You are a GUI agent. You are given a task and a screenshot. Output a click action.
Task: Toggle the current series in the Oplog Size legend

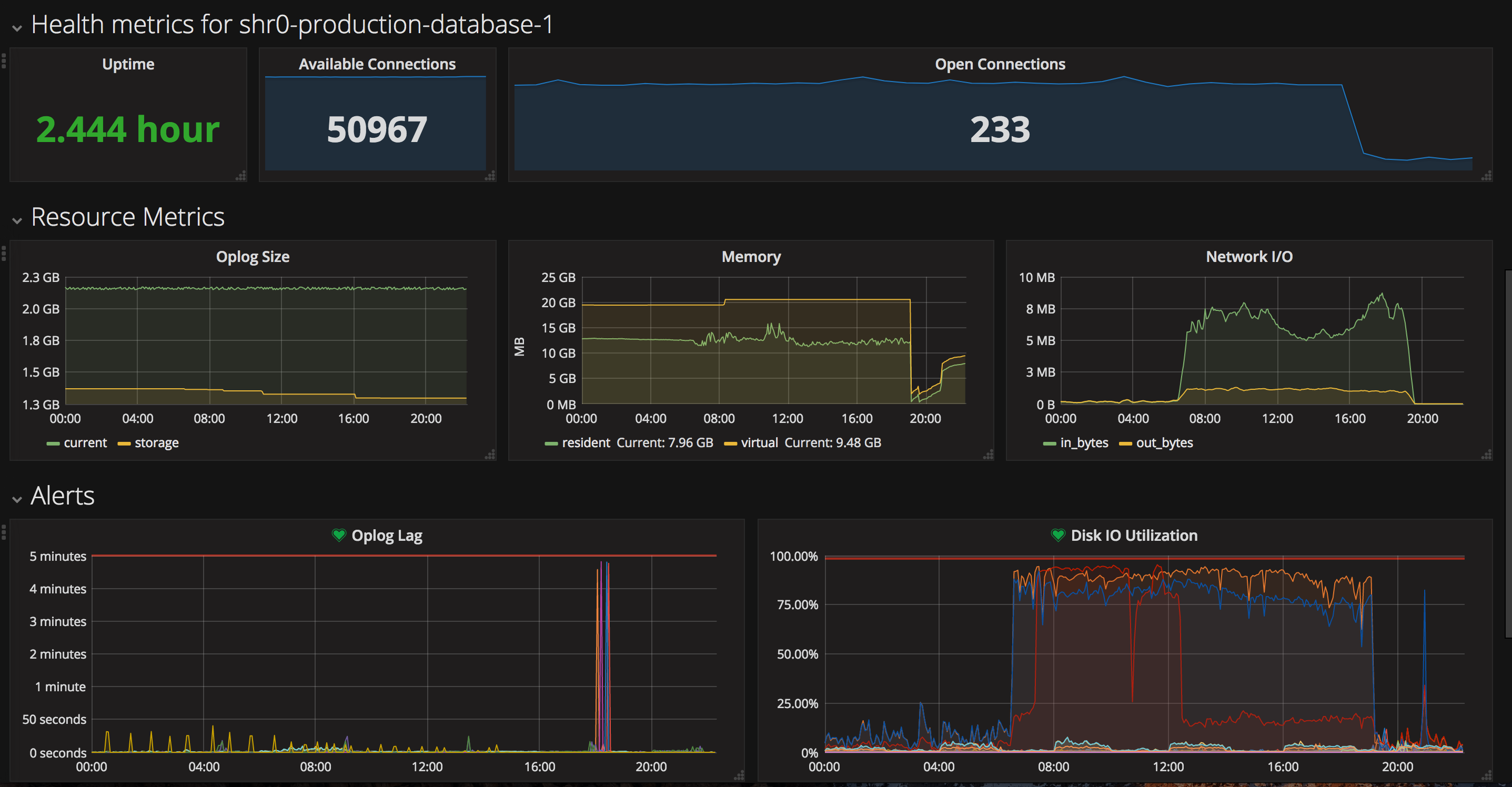click(x=85, y=443)
